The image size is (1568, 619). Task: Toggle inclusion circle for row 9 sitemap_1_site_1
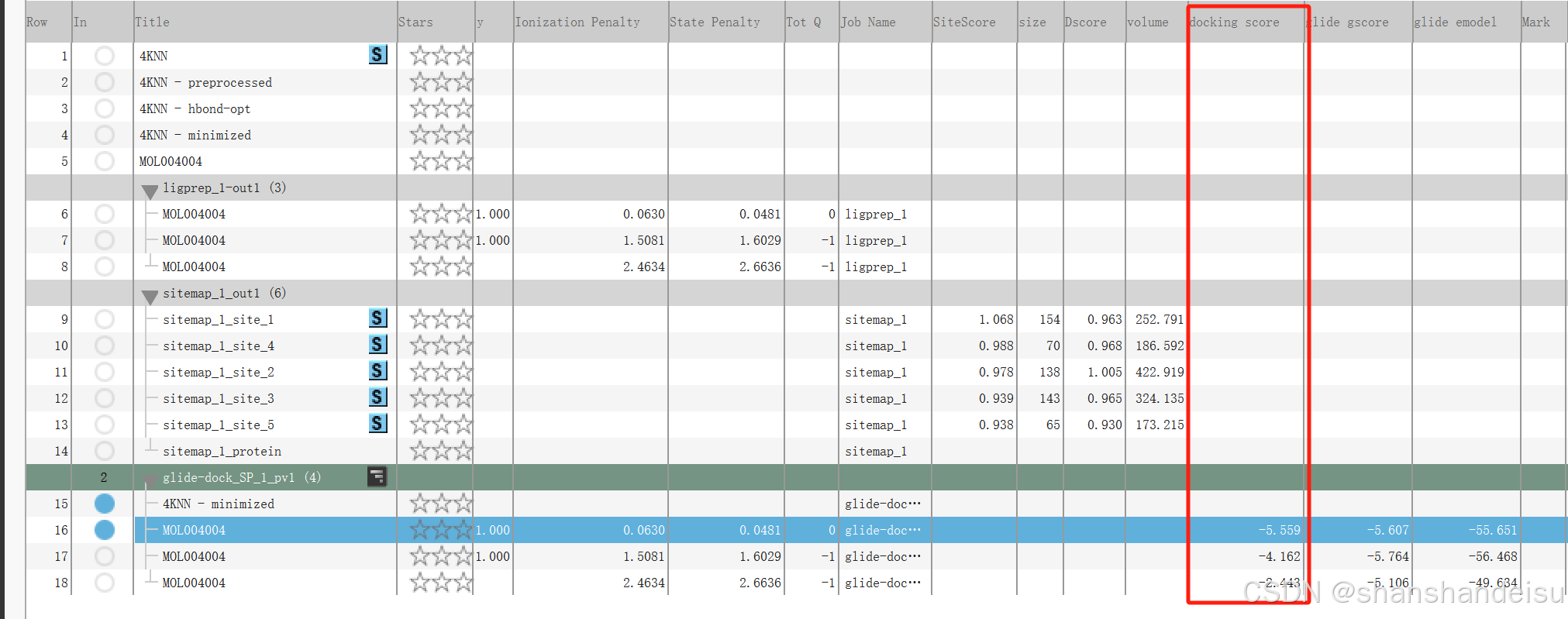[x=105, y=319]
